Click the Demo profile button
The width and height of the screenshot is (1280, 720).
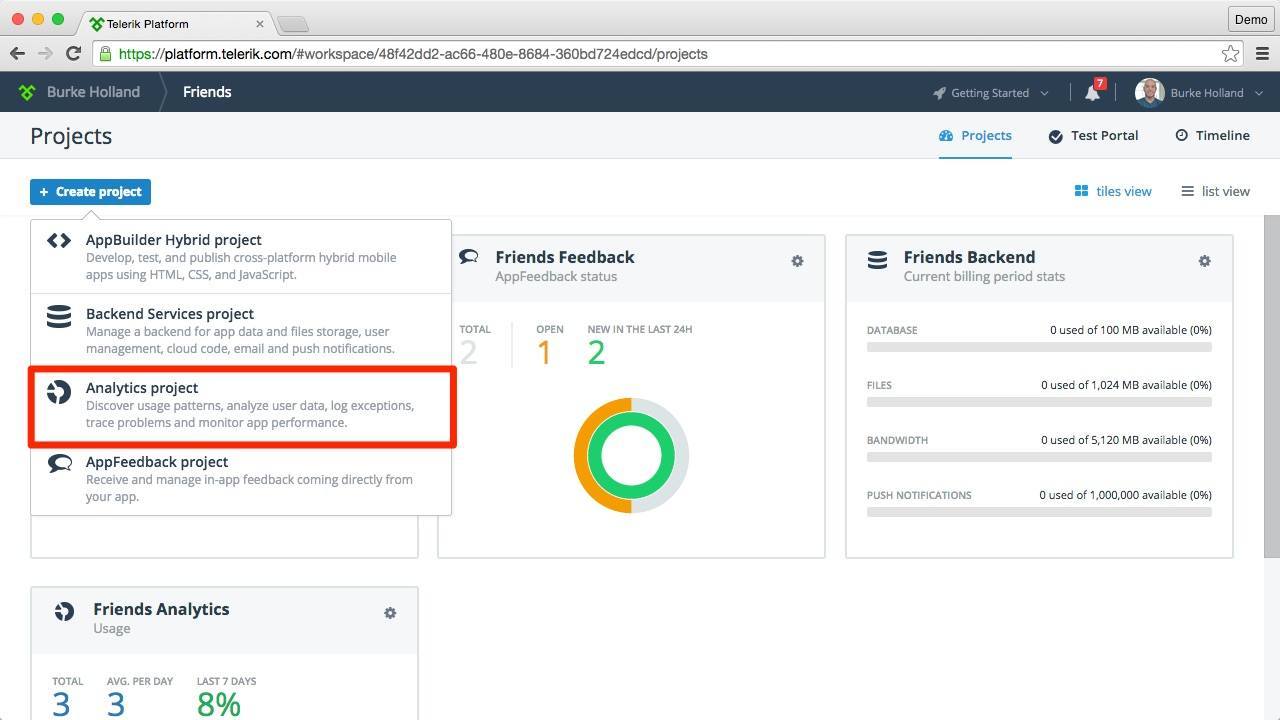(1251, 19)
